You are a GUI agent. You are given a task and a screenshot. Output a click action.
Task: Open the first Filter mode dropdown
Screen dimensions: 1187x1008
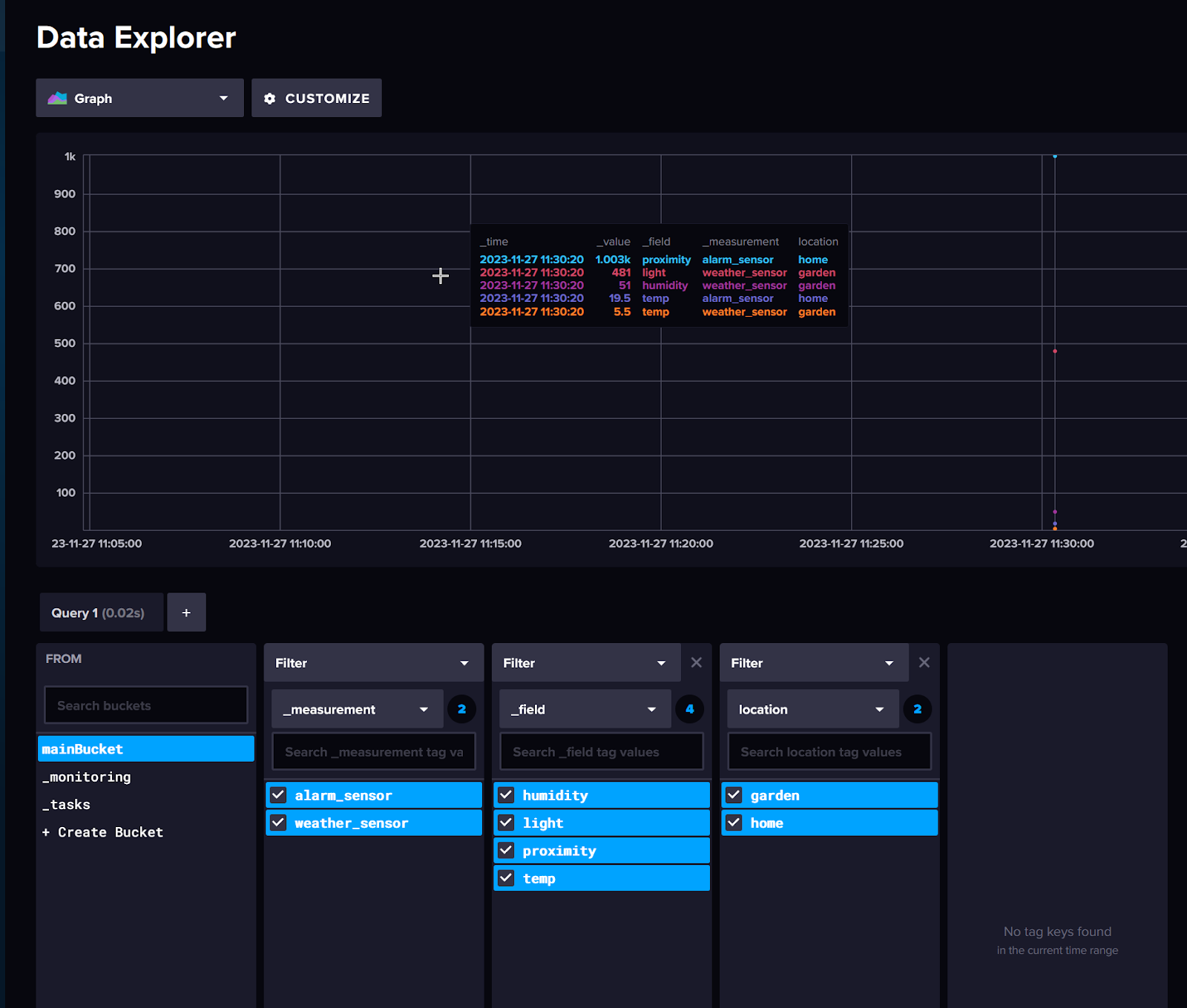click(x=373, y=662)
